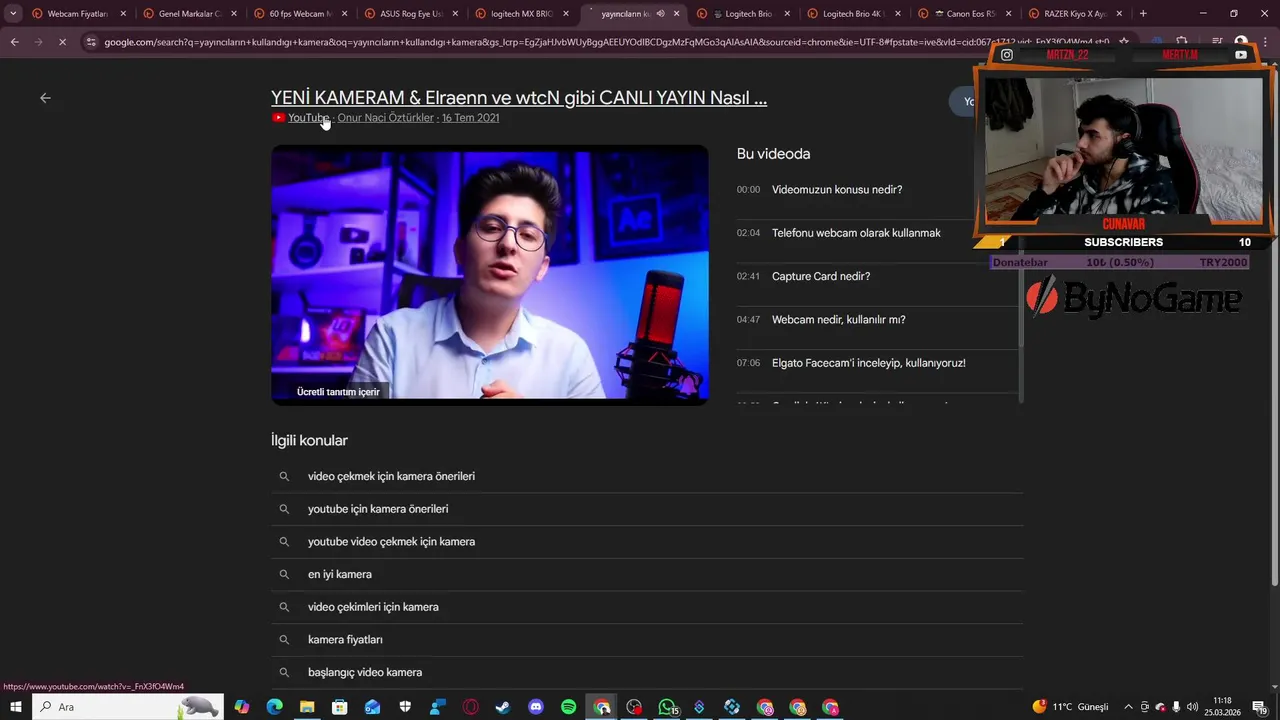
Task: Select 'en iyi kamera' related topic
Action: pyautogui.click(x=340, y=574)
